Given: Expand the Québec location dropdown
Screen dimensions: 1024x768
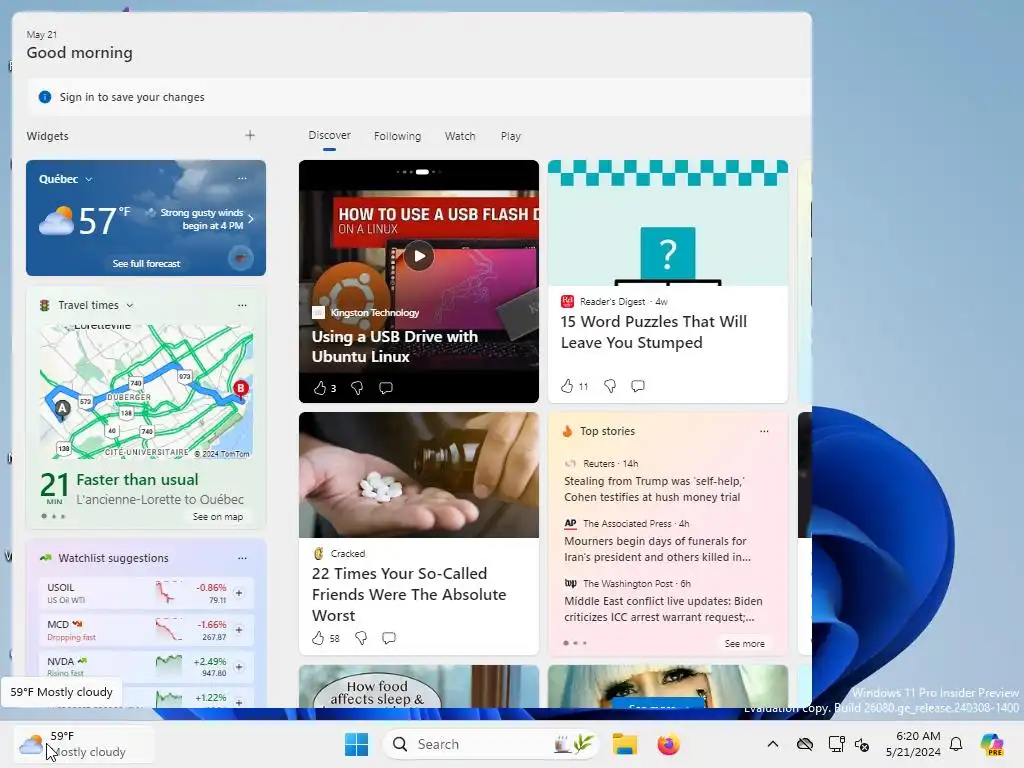Looking at the screenshot, I should point(89,179).
